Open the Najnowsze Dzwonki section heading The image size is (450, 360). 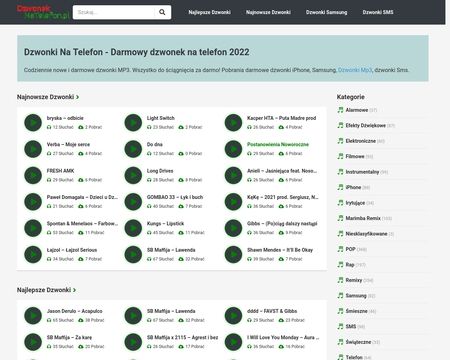pos(48,97)
